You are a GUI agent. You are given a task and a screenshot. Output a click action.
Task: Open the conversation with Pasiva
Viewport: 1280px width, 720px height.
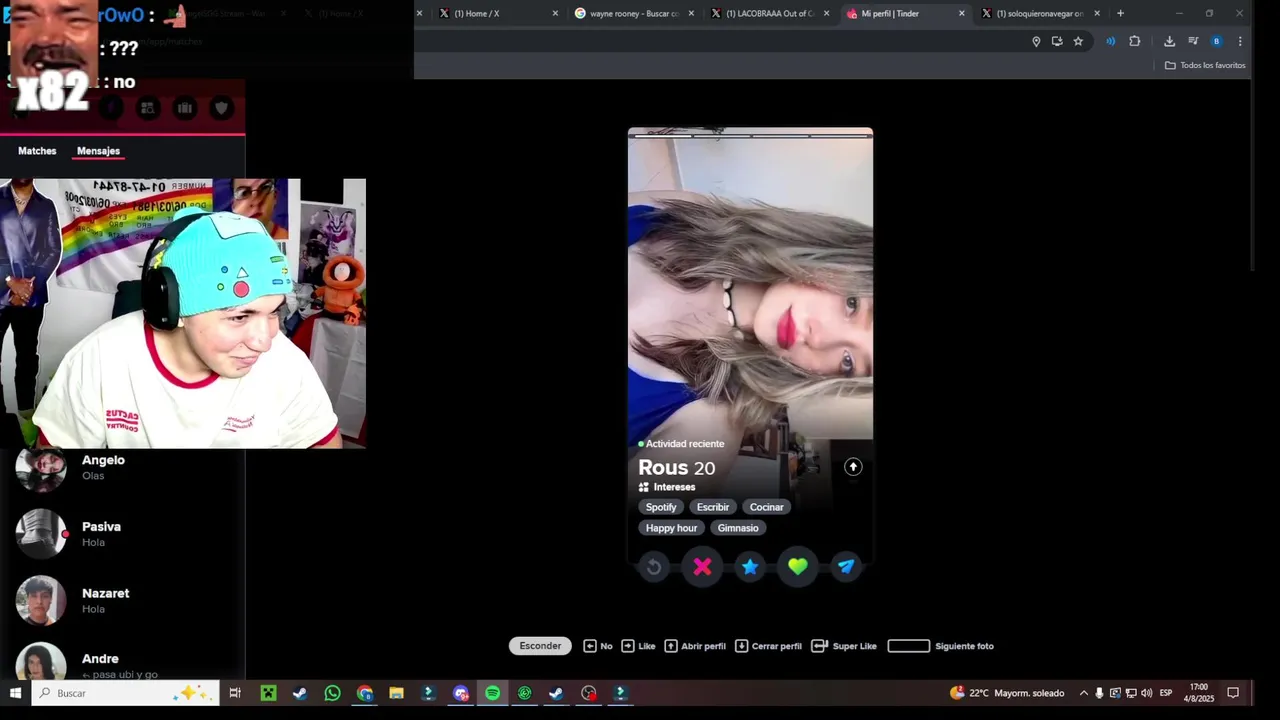[x=122, y=534]
